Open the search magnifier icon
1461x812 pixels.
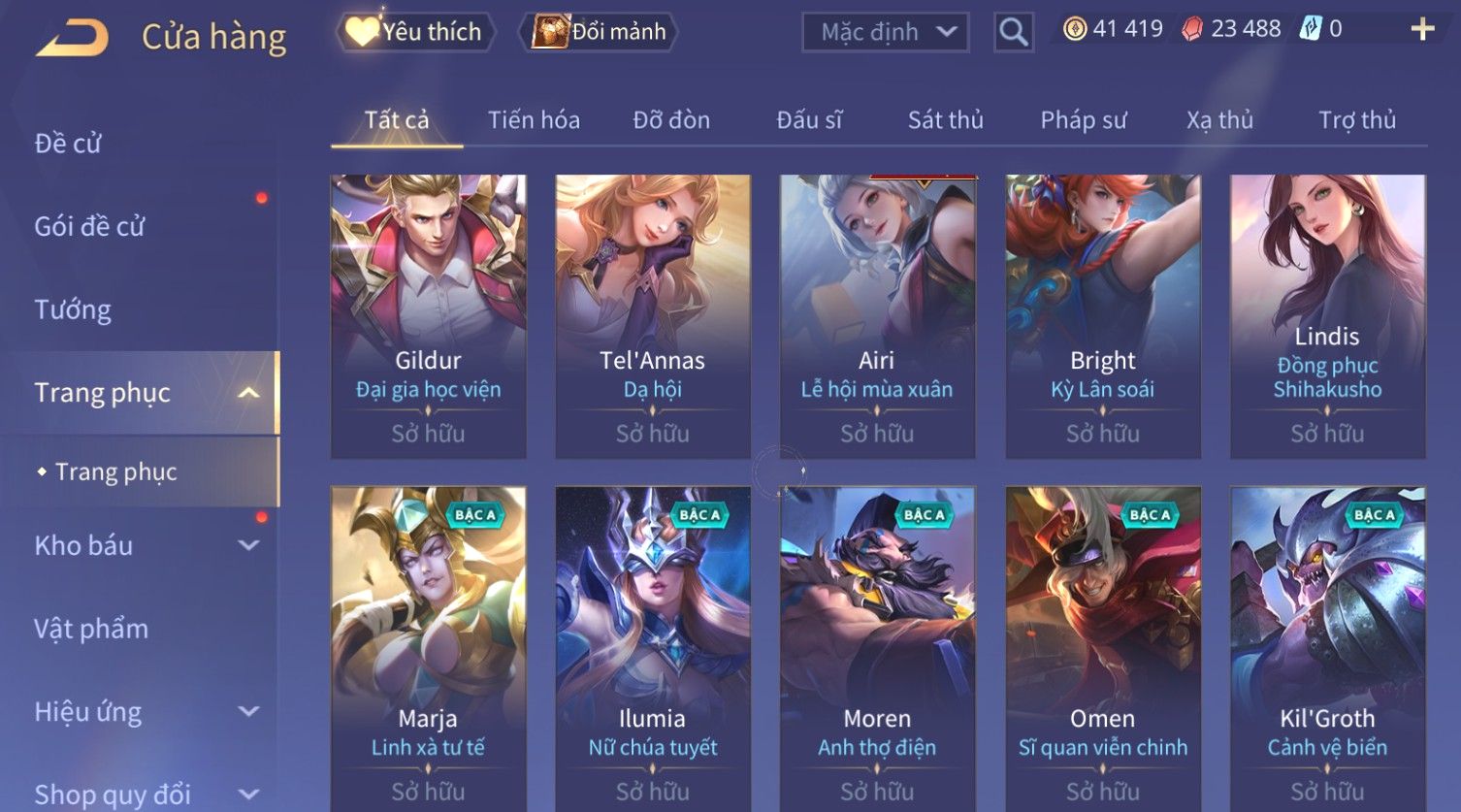click(1013, 33)
